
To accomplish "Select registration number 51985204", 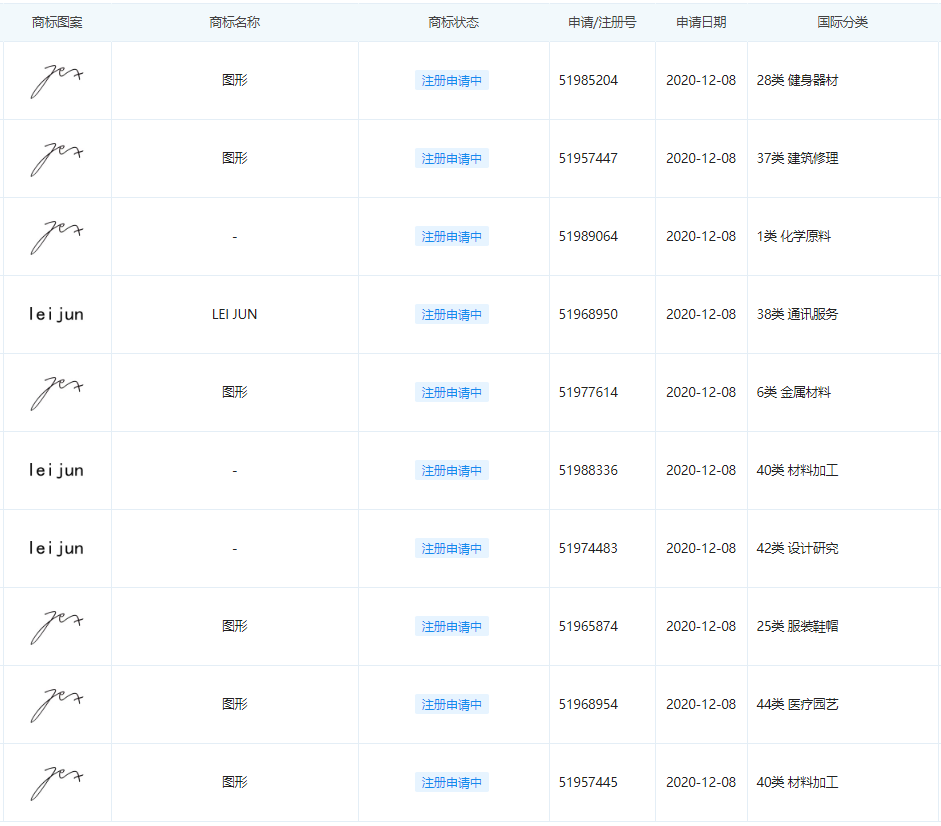I will click(588, 80).
